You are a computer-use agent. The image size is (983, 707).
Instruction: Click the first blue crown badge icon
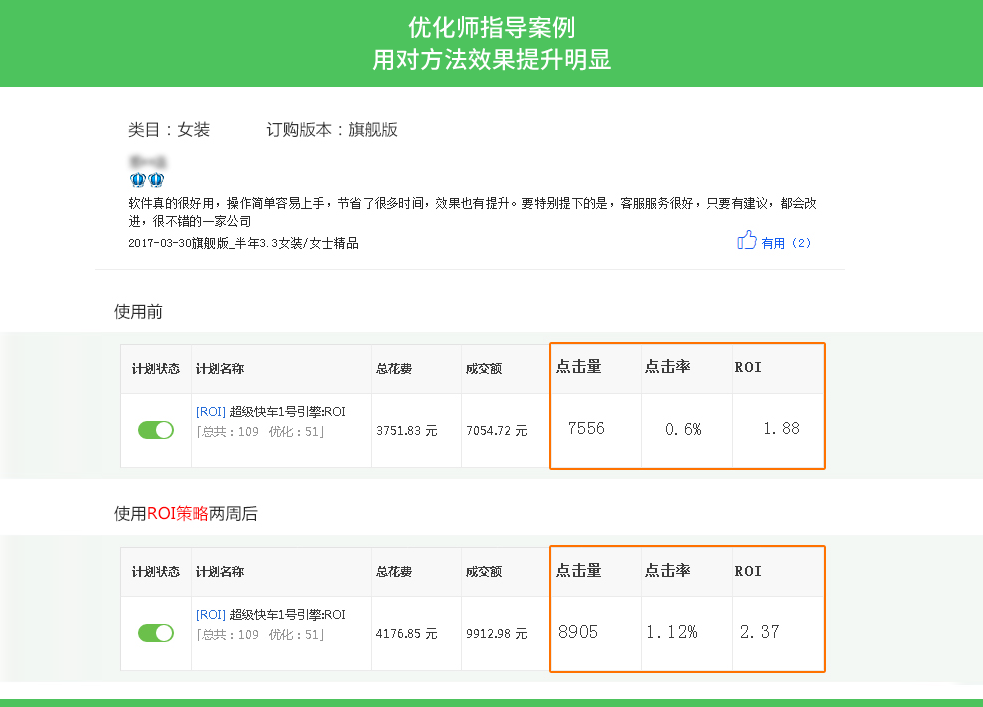click(x=138, y=181)
